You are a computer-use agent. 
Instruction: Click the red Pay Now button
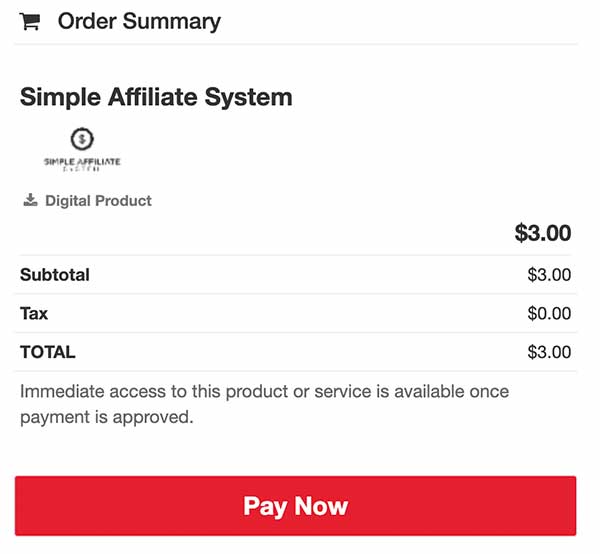[295, 506]
